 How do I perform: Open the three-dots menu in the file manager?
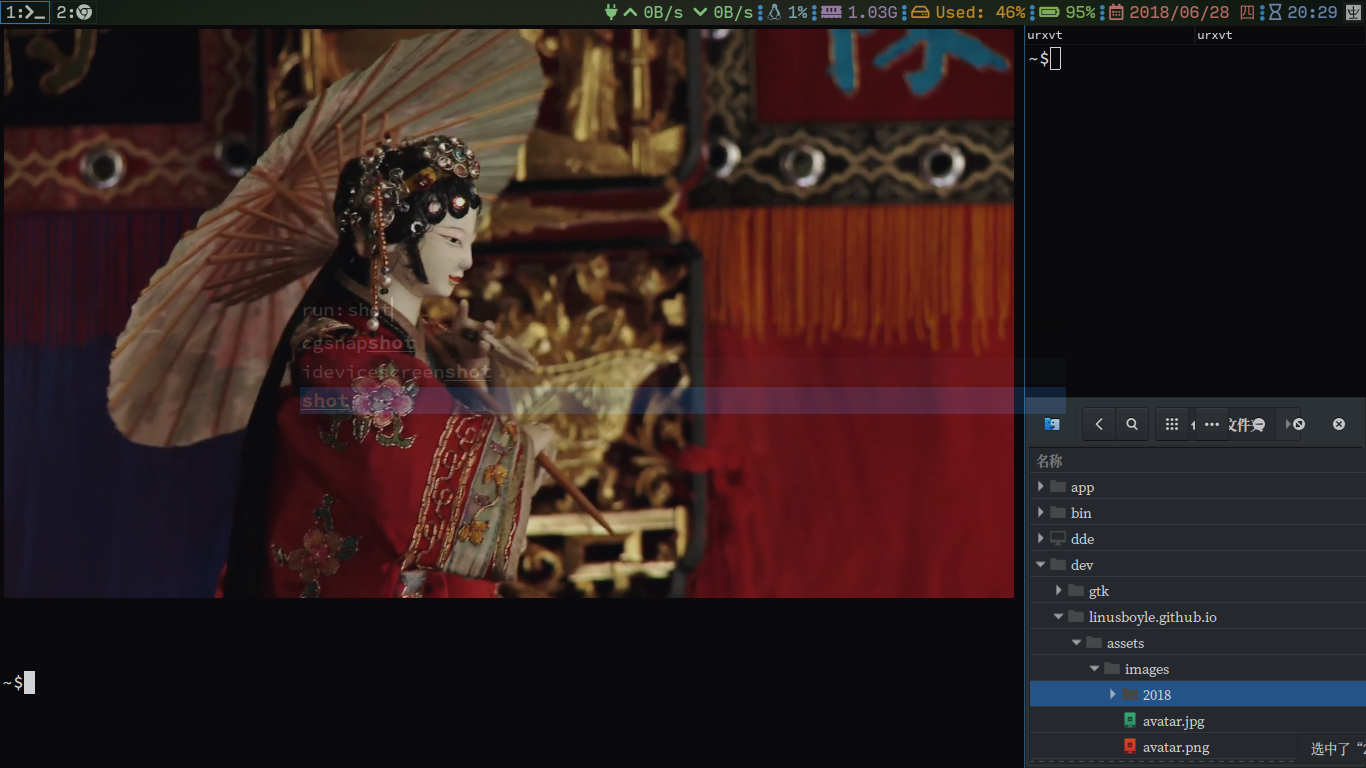point(1212,424)
